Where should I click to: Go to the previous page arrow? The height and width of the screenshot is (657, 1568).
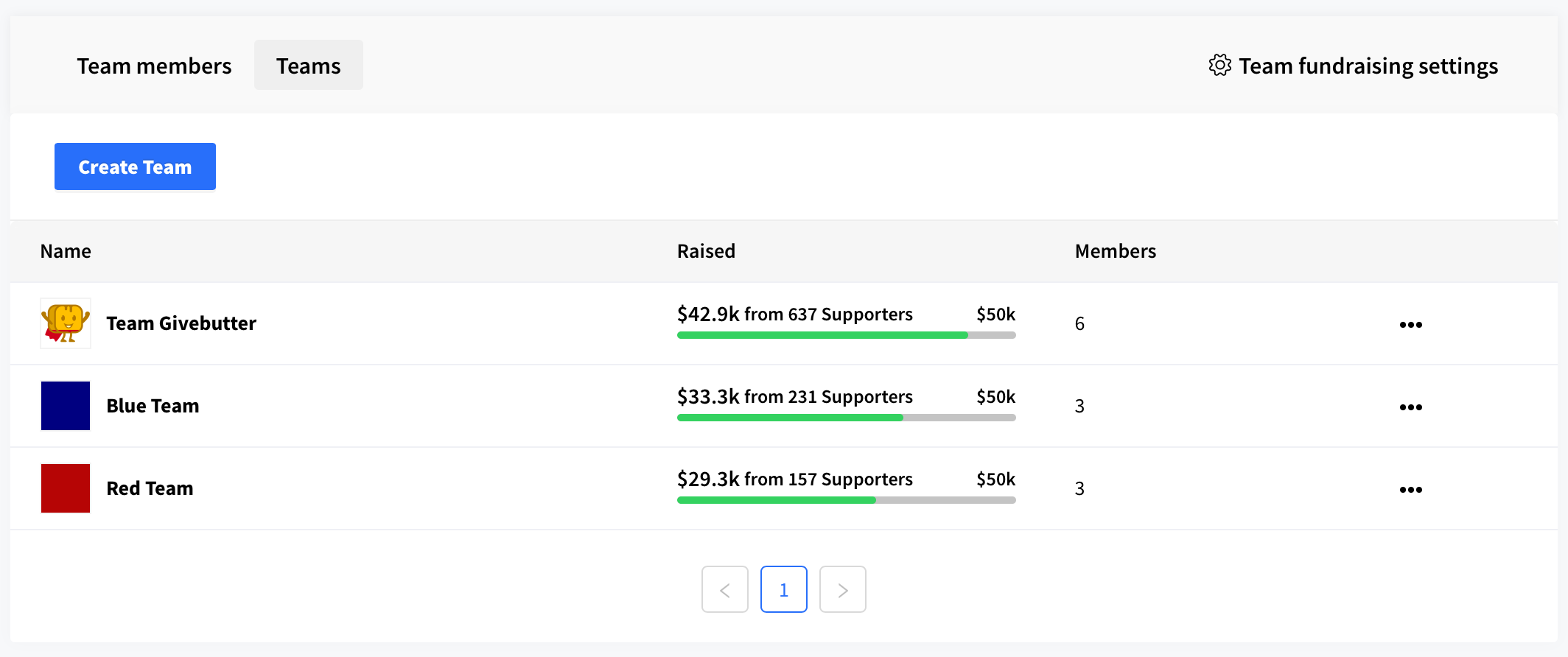(x=725, y=589)
